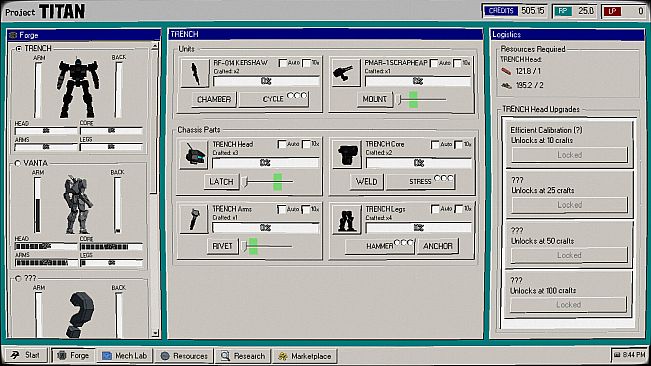
Task: Click the LATCH timing slider track
Action: point(269,182)
